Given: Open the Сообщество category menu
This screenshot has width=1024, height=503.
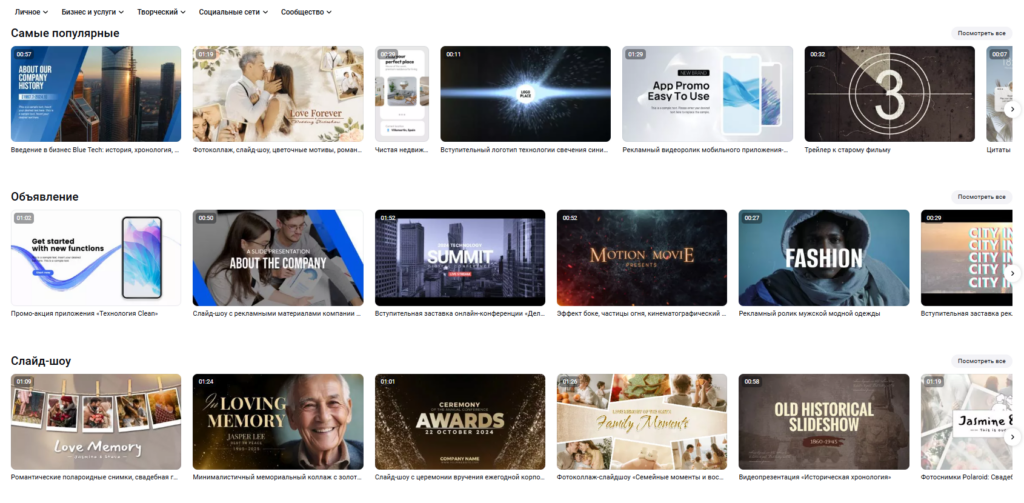Looking at the screenshot, I should (306, 12).
